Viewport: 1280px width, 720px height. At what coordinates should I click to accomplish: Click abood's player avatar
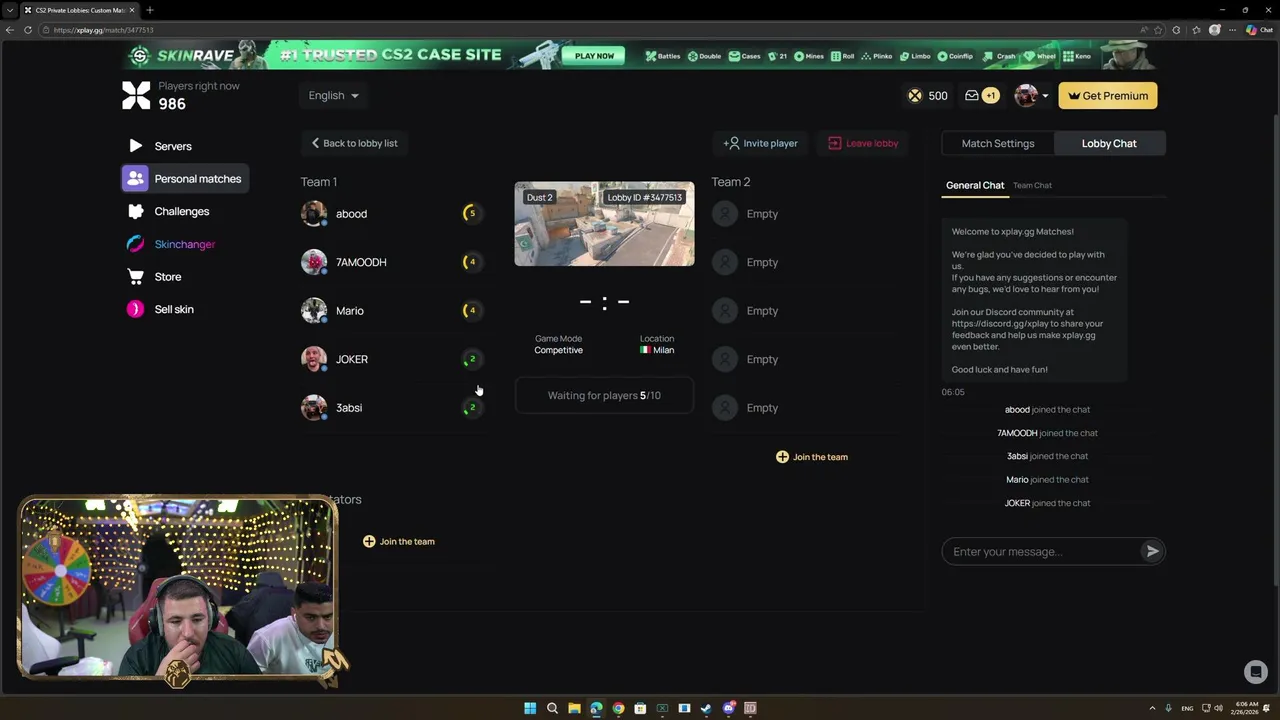(x=314, y=213)
